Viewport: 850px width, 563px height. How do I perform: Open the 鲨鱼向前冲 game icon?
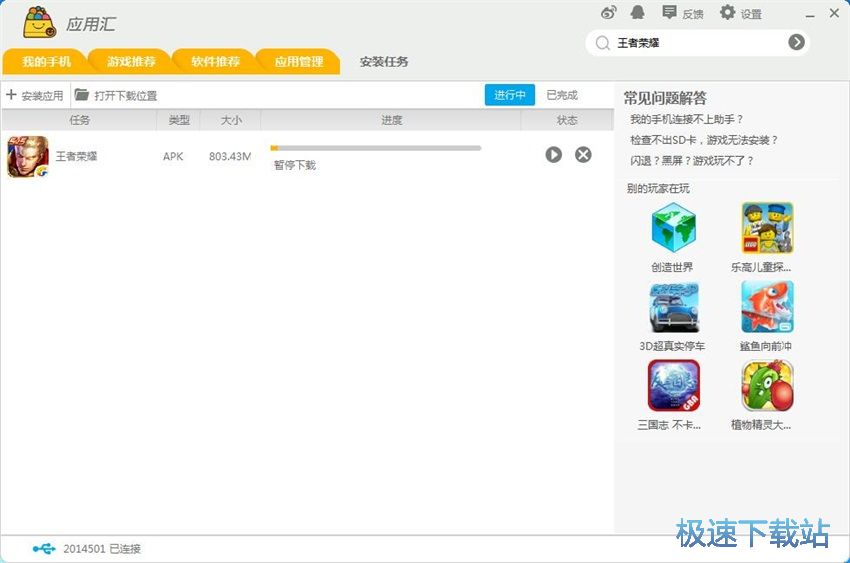click(x=767, y=307)
